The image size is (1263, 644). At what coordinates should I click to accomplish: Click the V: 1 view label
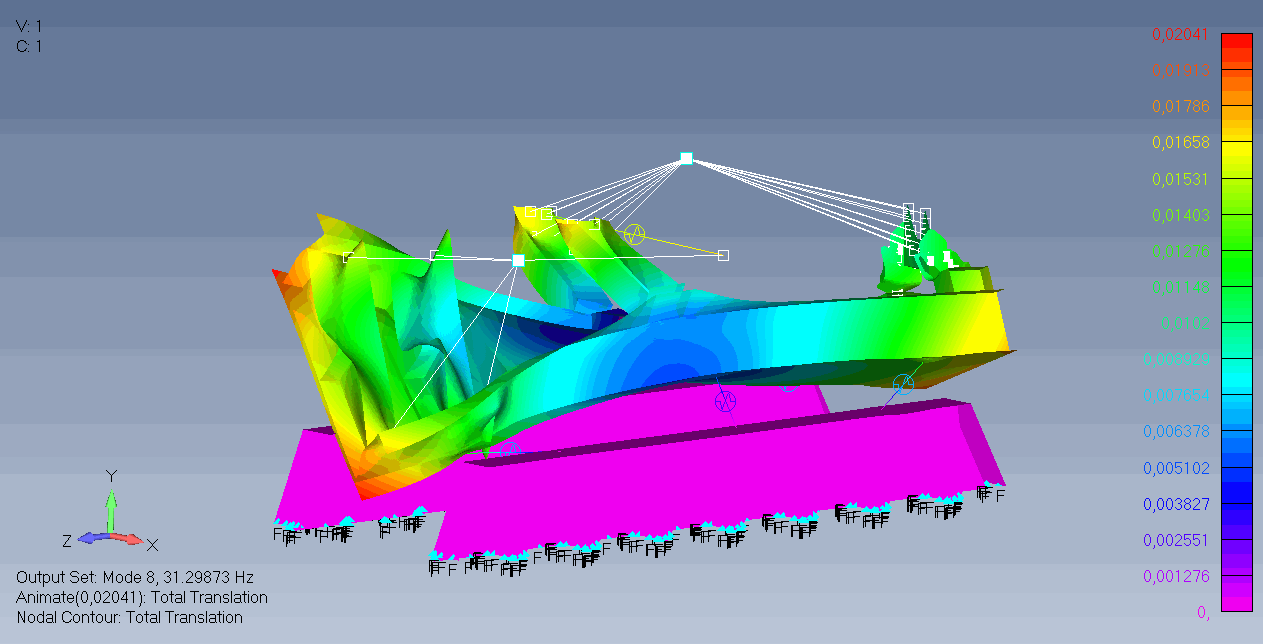(29, 26)
